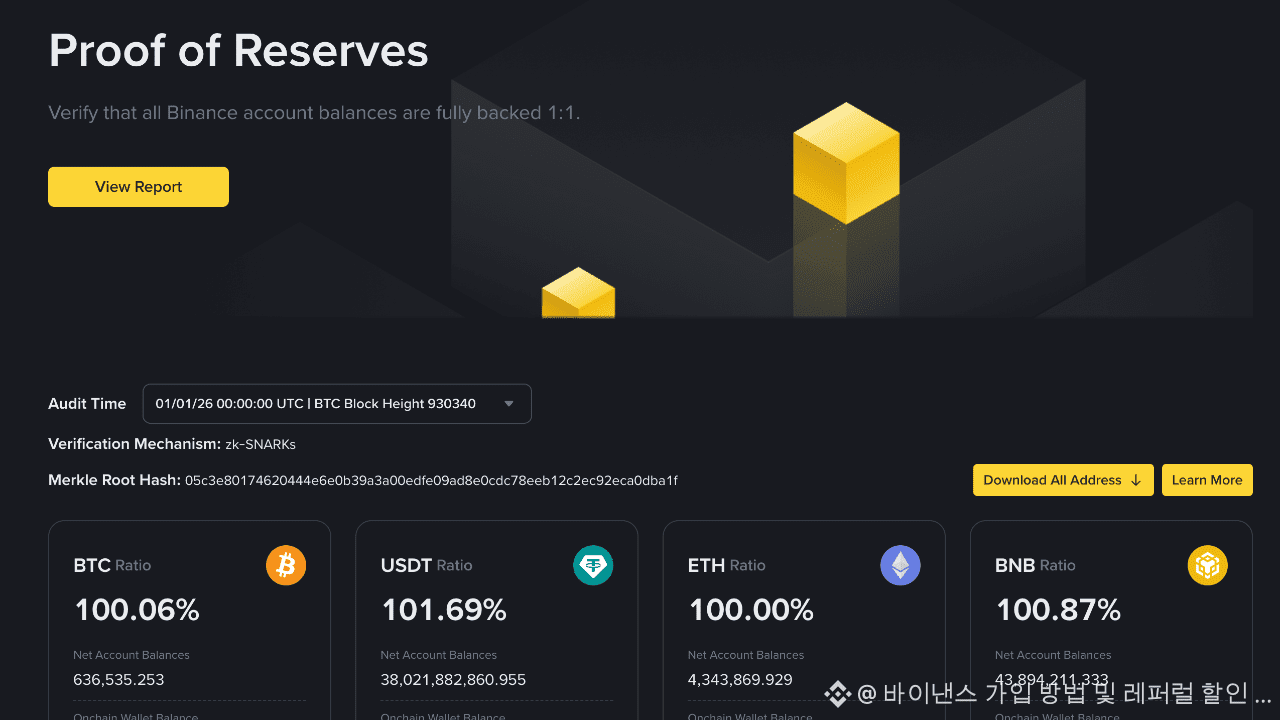
Task: Click the watermark diamond logo near the bottom
Action: pyautogui.click(x=836, y=693)
